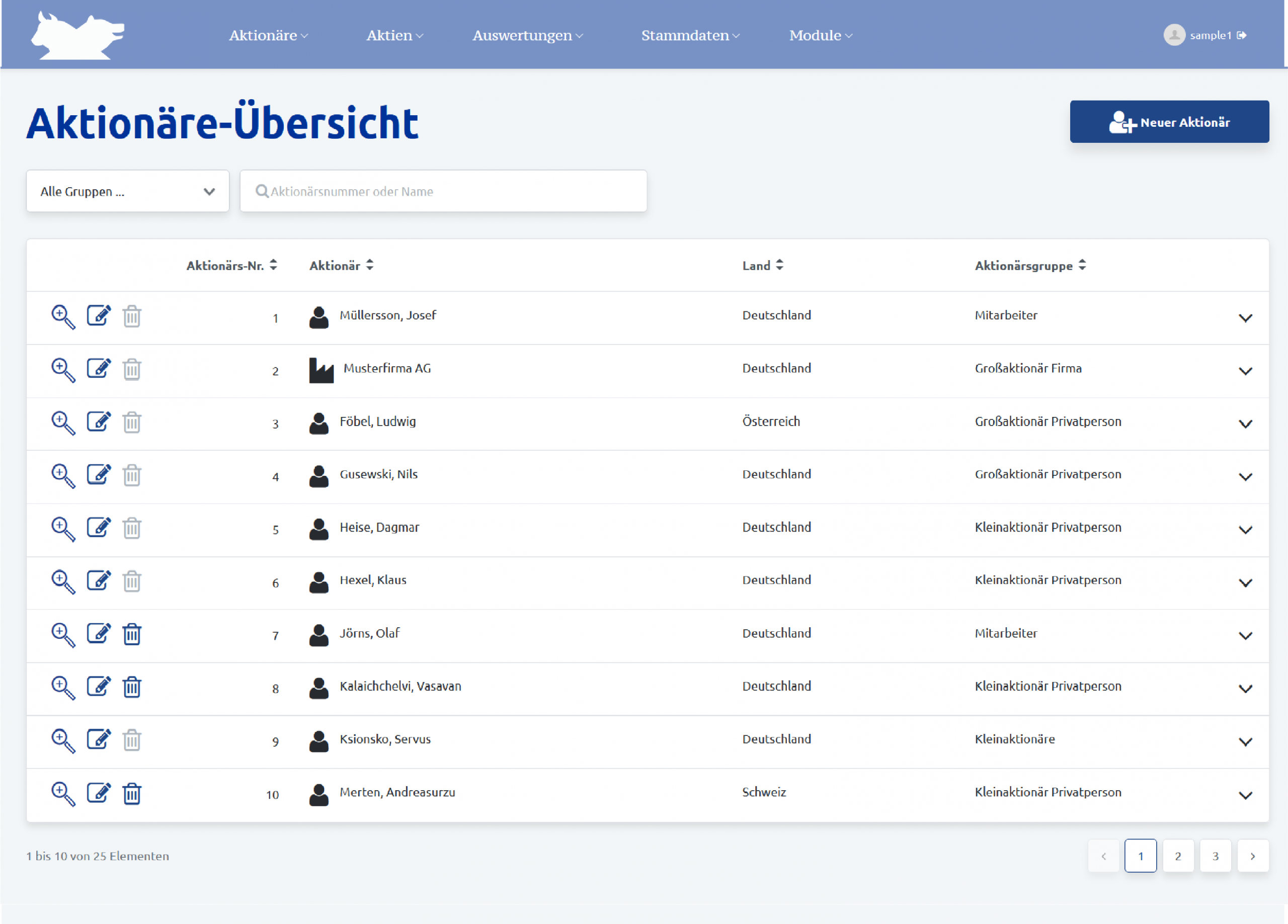Click the Österreich country cell
The width and height of the screenshot is (1288, 924).
click(x=771, y=421)
